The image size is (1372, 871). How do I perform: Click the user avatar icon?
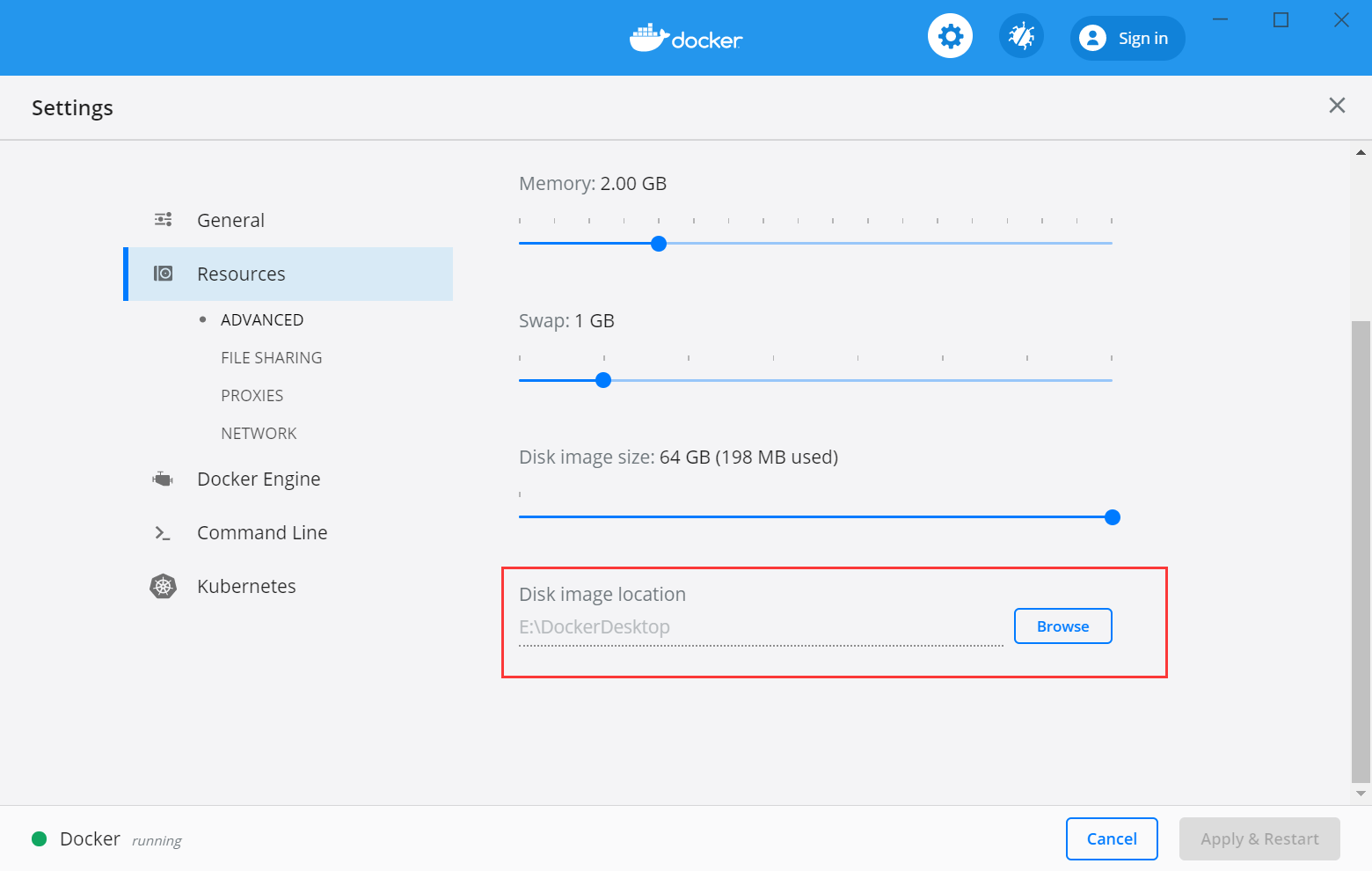pyautogui.click(x=1092, y=38)
